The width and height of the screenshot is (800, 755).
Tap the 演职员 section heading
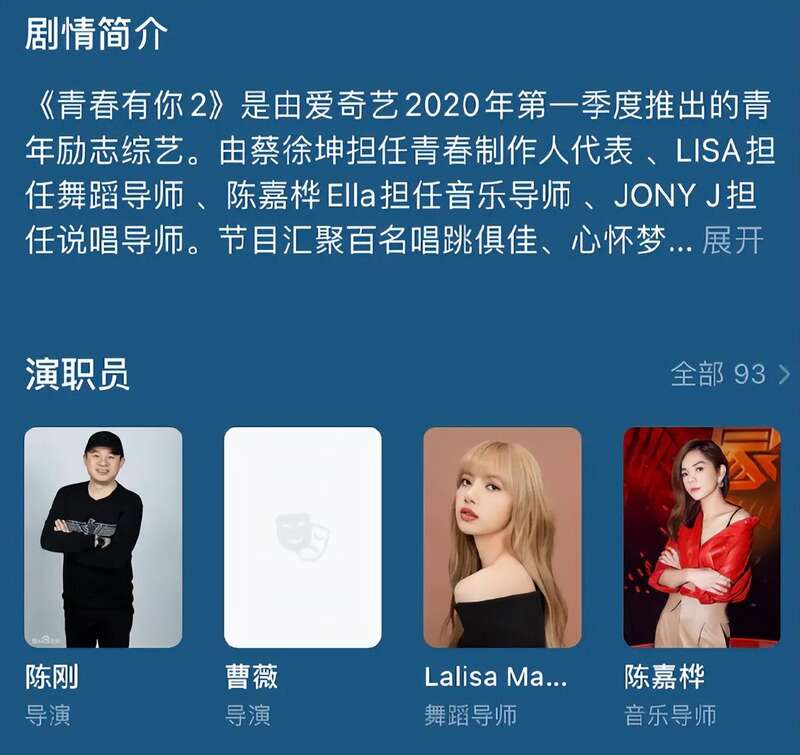point(77,374)
